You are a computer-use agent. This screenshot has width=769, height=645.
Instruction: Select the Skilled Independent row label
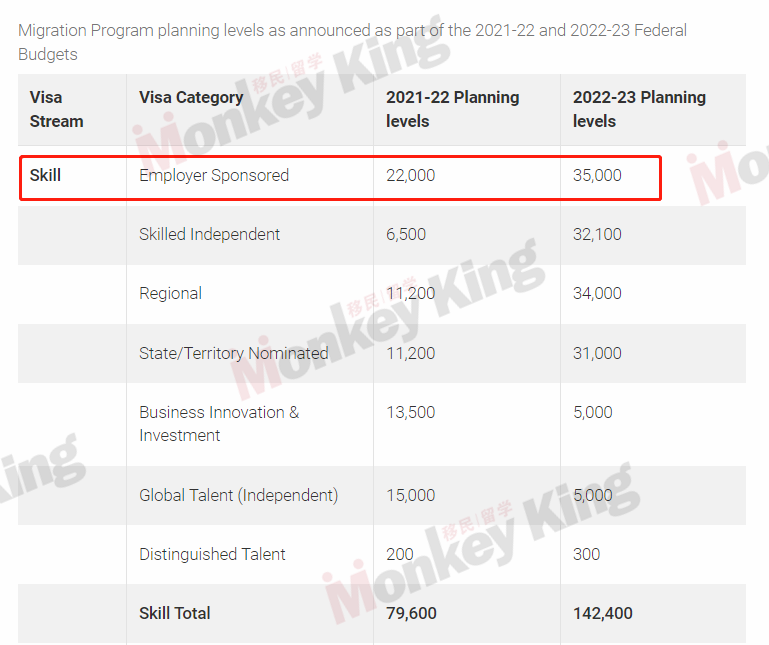(209, 234)
